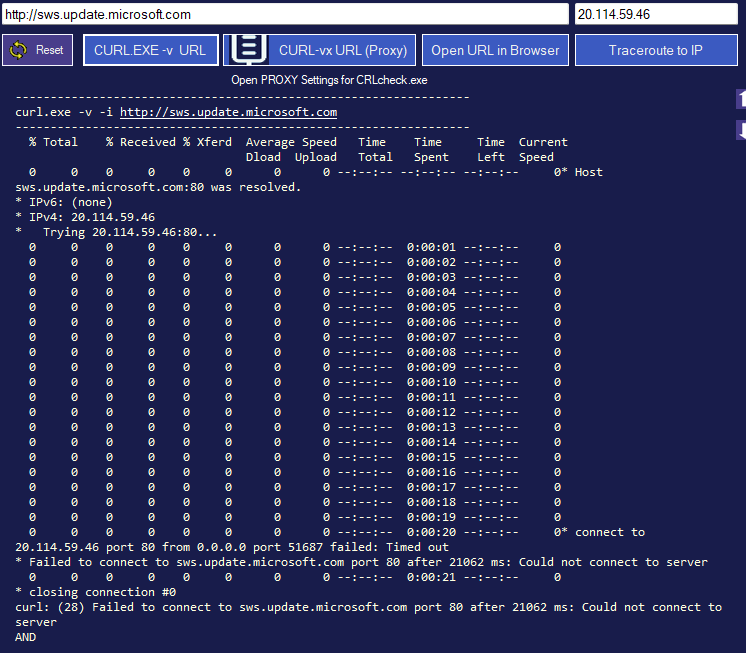Click the IP address field 20.114.59.46
This screenshot has height=653, width=746.
(x=656, y=14)
